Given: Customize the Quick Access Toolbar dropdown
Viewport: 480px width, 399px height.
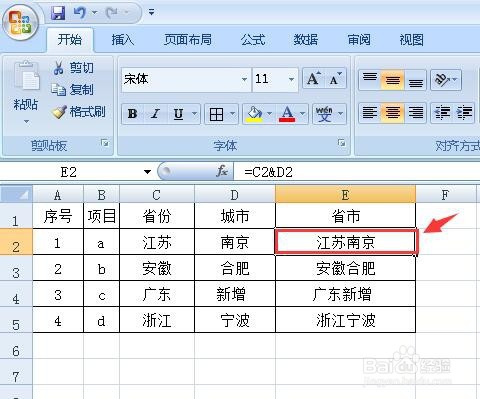Looking at the screenshot, I should click(152, 13).
